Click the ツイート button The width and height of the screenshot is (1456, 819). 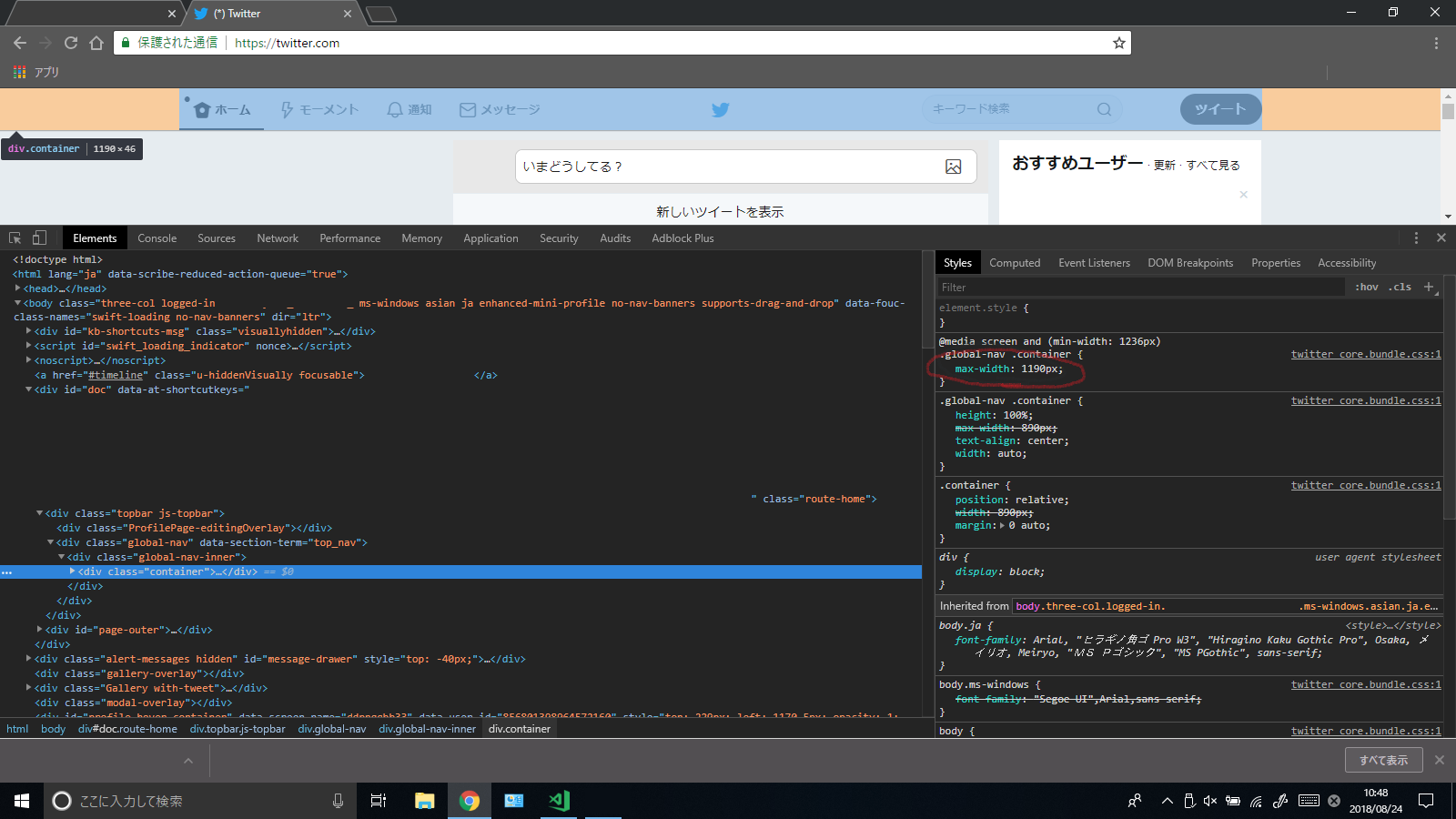pyautogui.click(x=1219, y=109)
